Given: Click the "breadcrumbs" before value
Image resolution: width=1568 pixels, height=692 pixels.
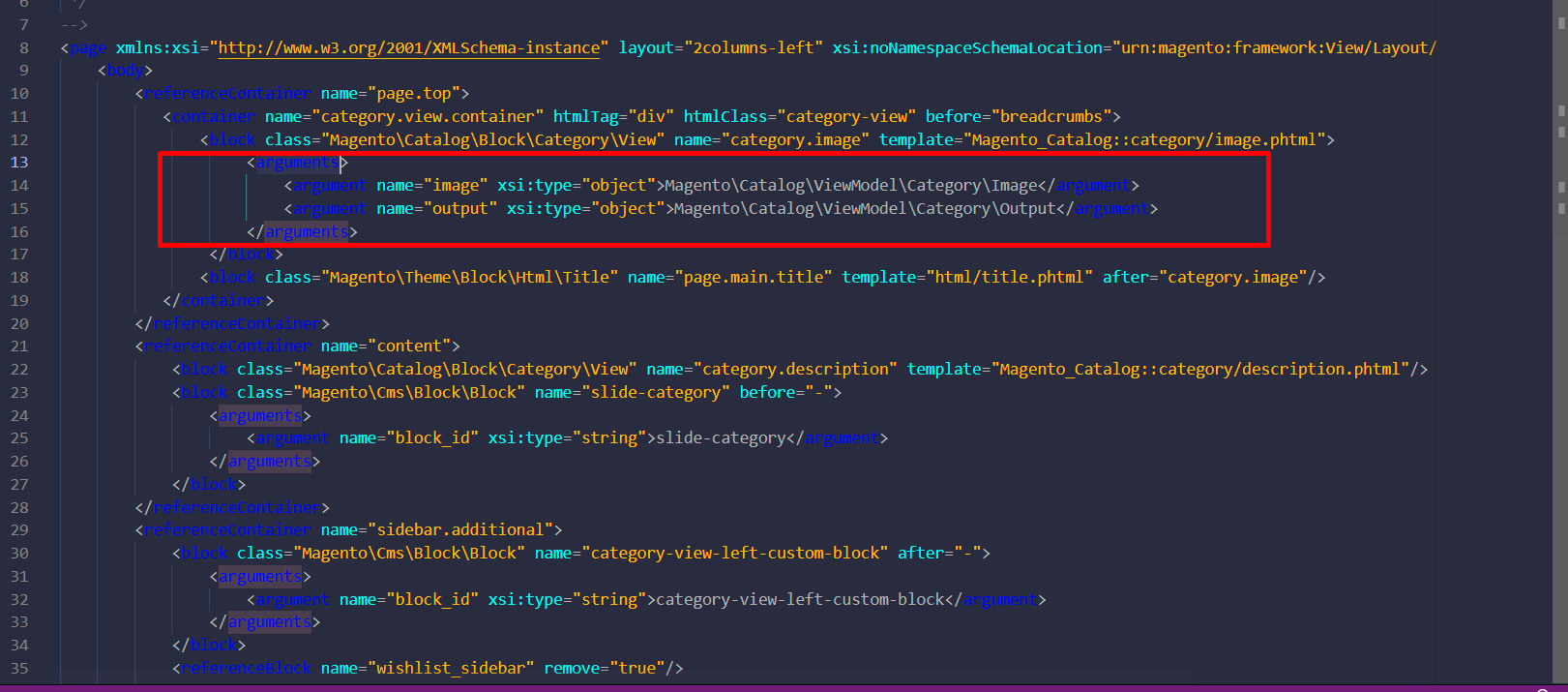Looking at the screenshot, I should click(x=1050, y=117).
